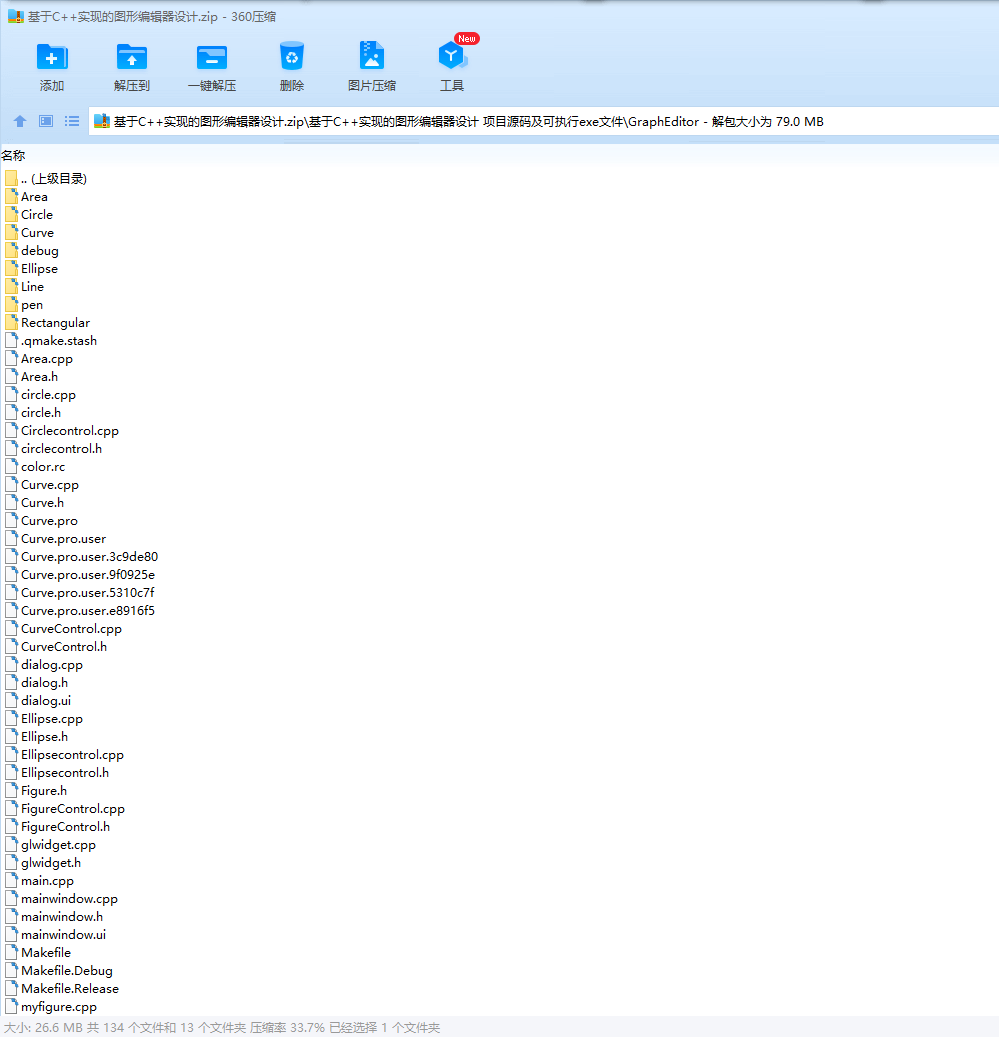Select the Line folder
This screenshot has height=1037, width=999.
(24, 287)
